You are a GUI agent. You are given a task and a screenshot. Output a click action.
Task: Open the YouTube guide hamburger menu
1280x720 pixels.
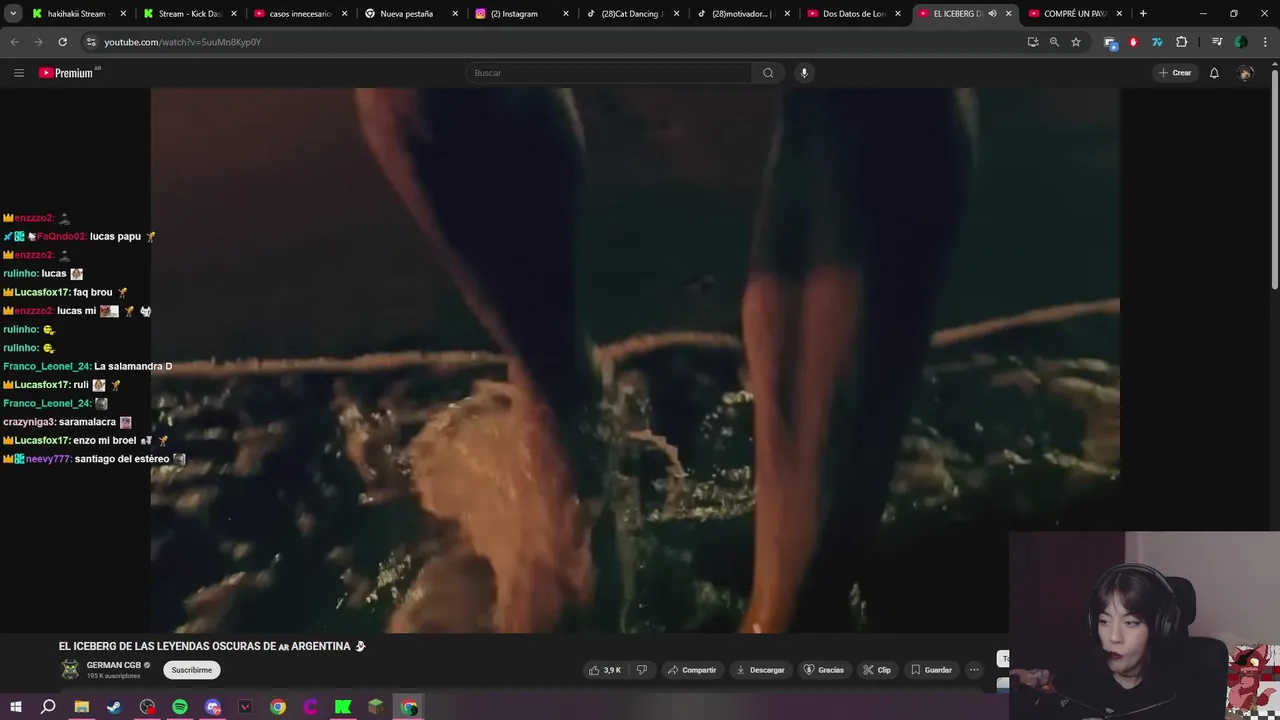click(18, 73)
